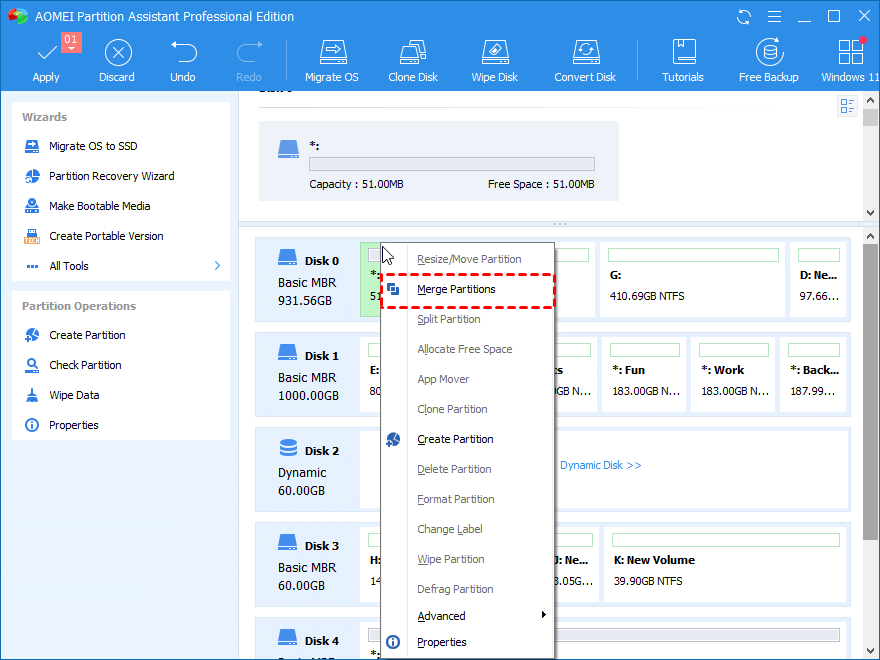Open the Convert Disk tool
The width and height of the screenshot is (880, 660).
pos(585,55)
